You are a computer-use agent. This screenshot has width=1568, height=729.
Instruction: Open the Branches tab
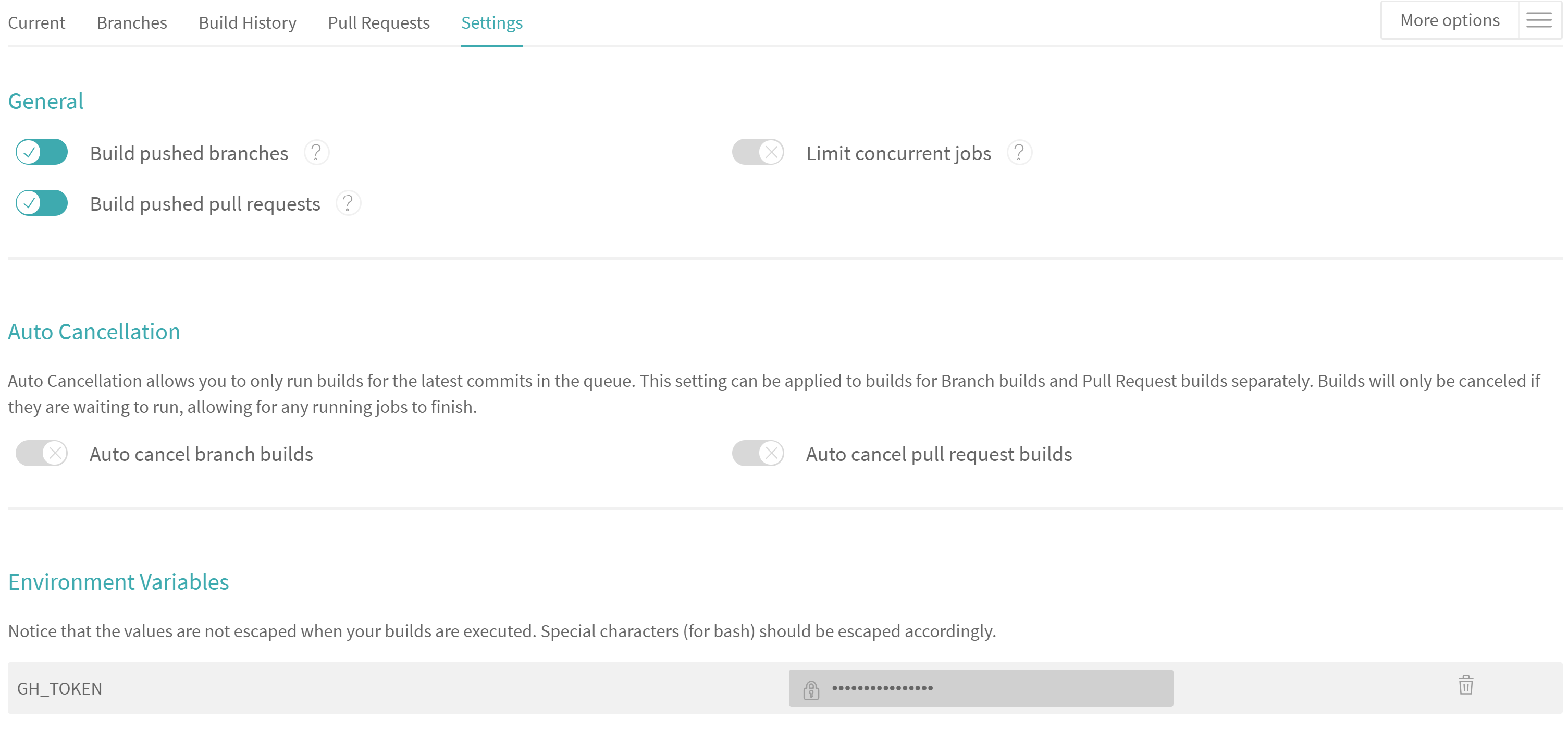[131, 23]
